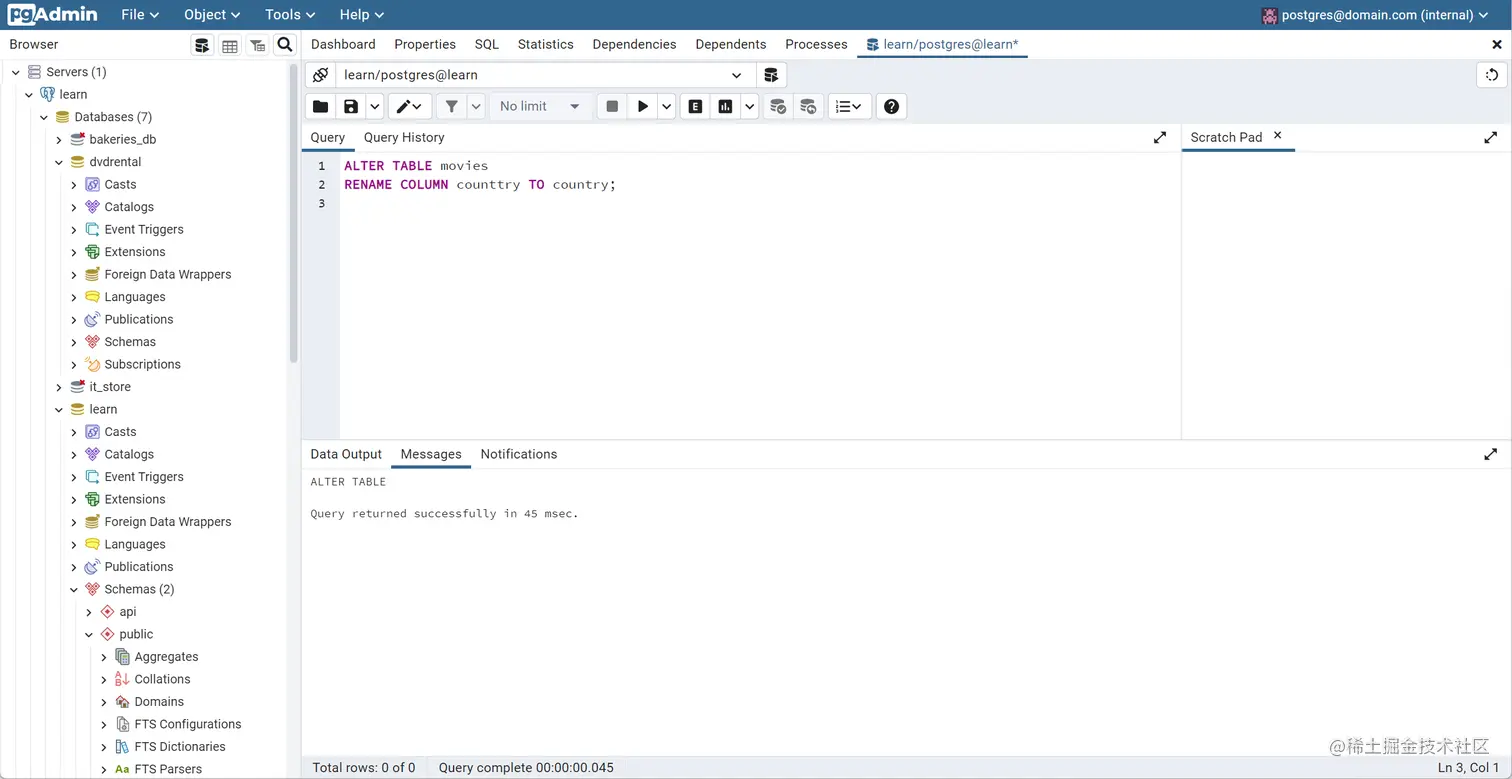The width and height of the screenshot is (1512, 779).
Task: Click the Filtered Rows icon in Browser
Action: click(x=258, y=45)
